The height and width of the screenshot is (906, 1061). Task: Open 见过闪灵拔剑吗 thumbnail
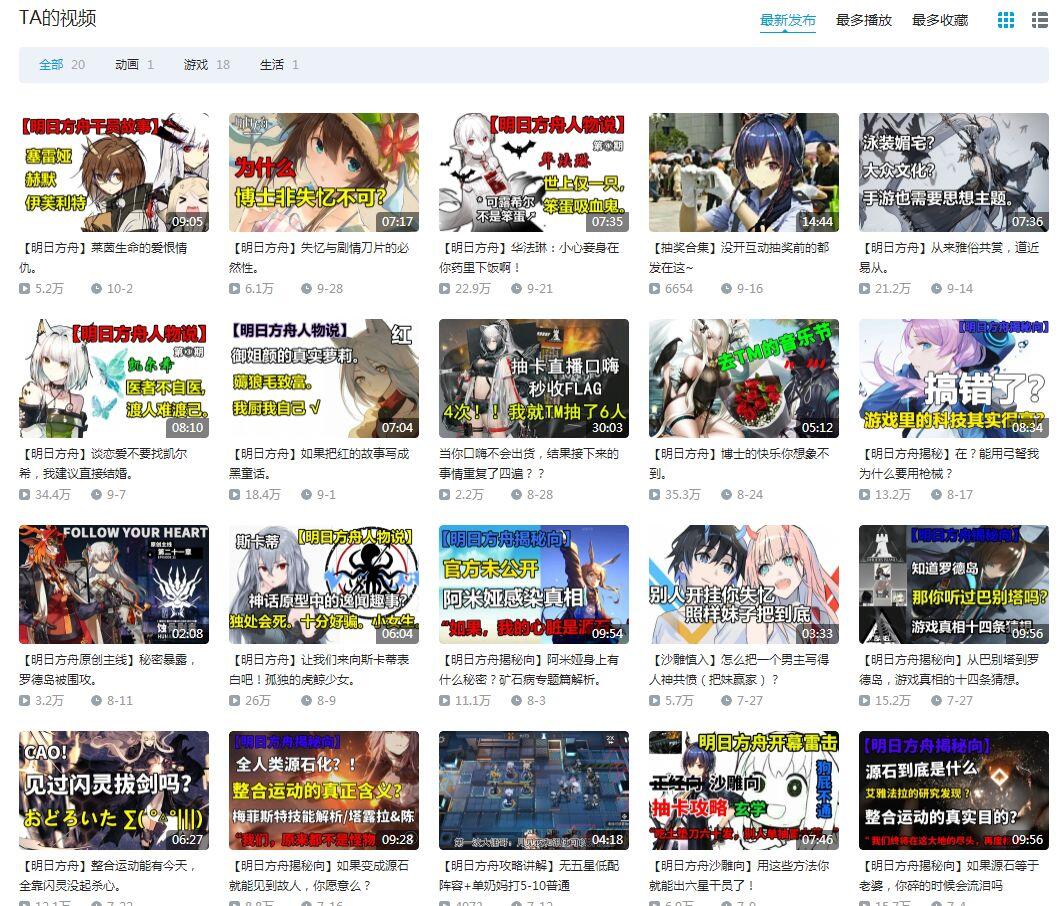click(114, 790)
